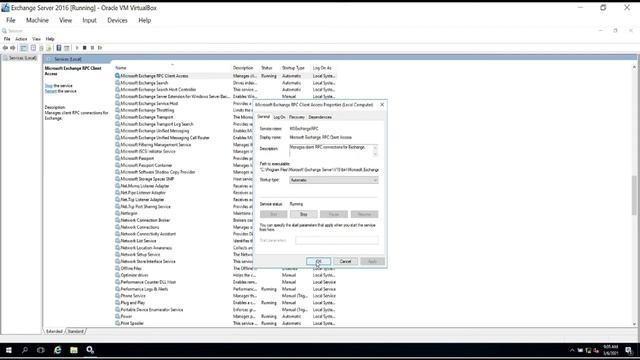Select Microsoft Exchange Search service row
The height and width of the screenshot is (360, 640).
pos(225,83)
